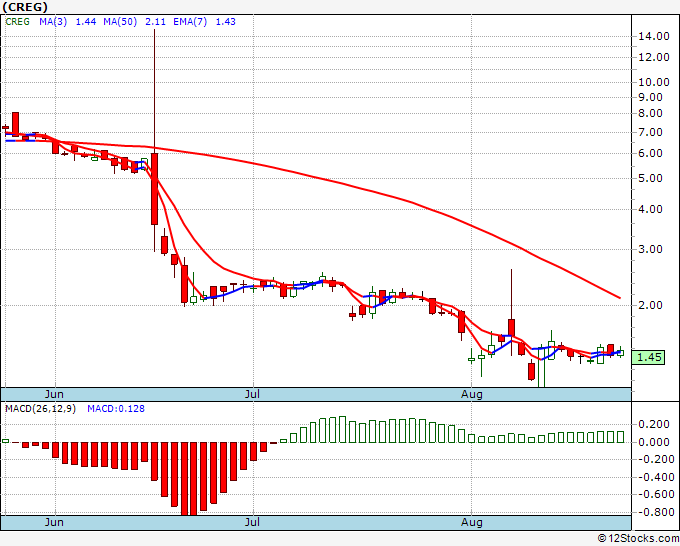The height and width of the screenshot is (546, 680).
Task: Click the MACD:0.128 value label
Action: (x=116, y=409)
